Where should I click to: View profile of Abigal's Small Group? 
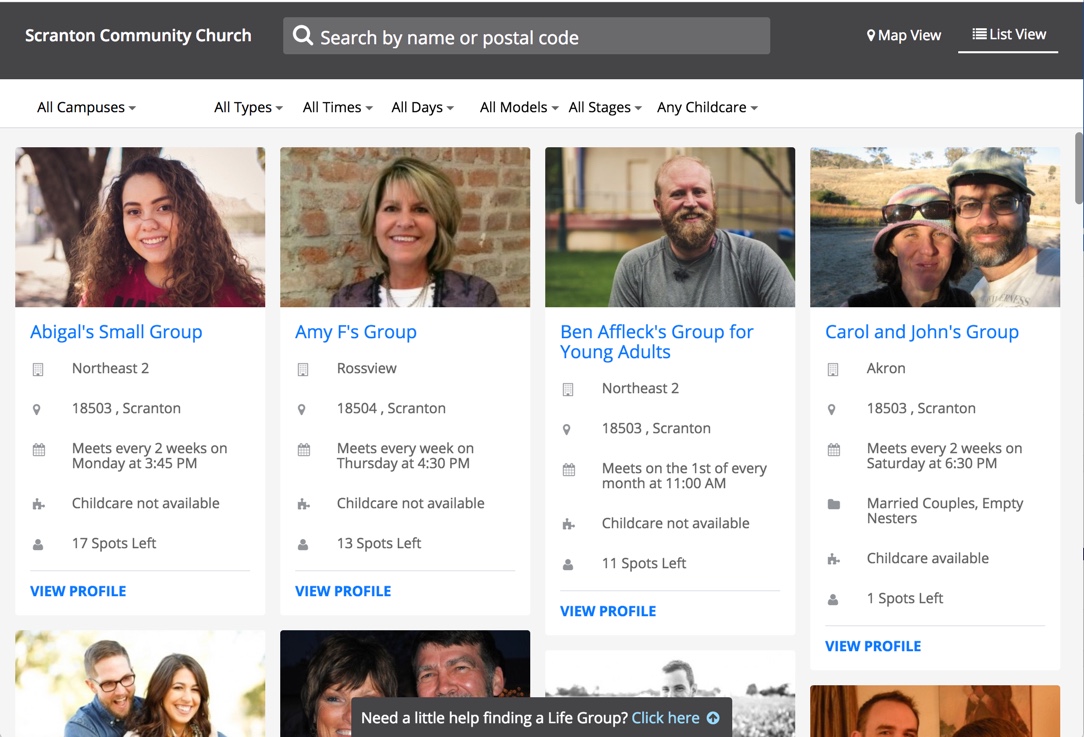78,591
